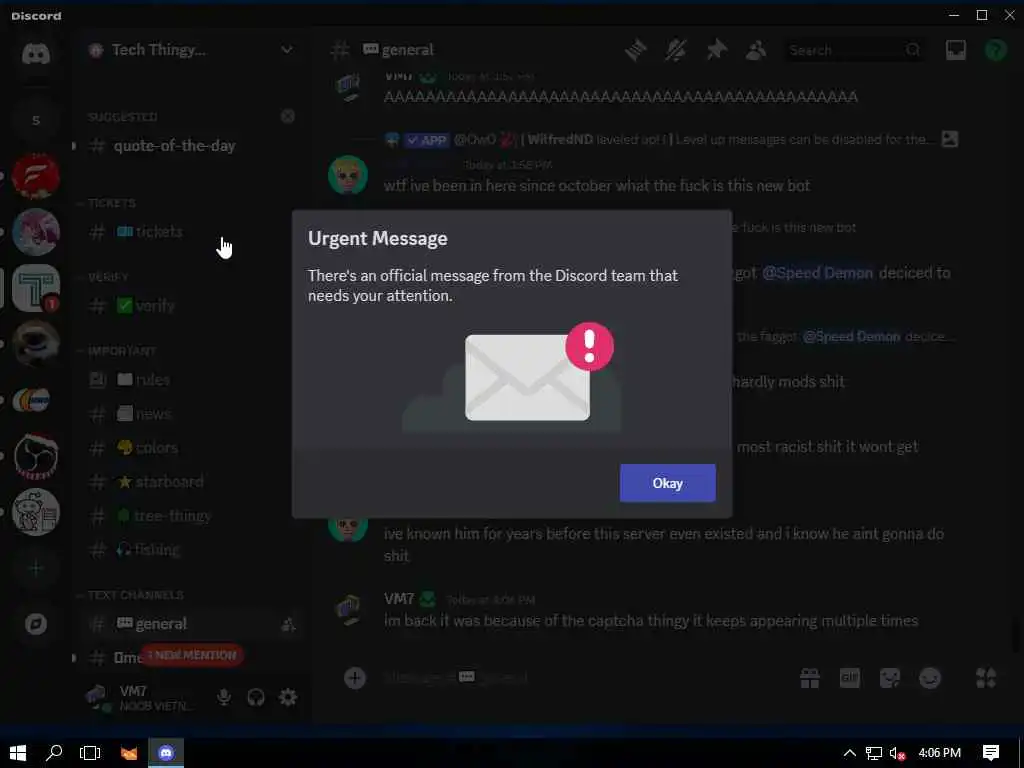Open Threads icon in channel header
Screen dimensions: 1024x768
pyautogui.click(x=635, y=50)
